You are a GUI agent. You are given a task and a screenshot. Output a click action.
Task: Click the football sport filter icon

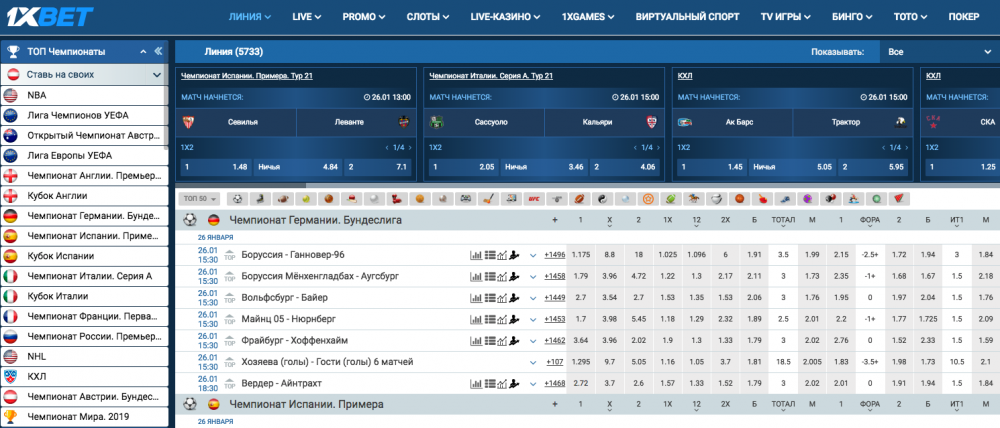235,198
